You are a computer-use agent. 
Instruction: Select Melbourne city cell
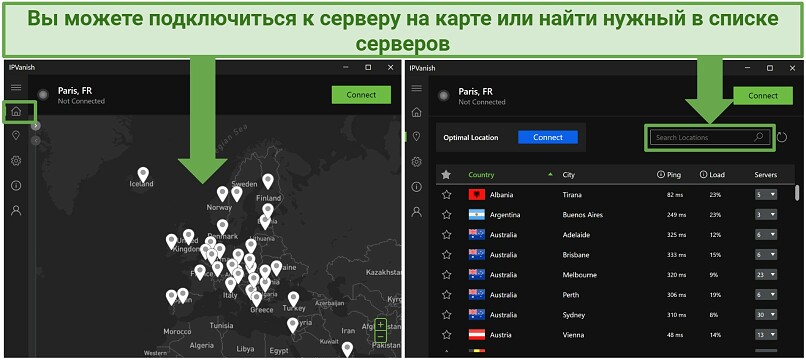(x=580, y=275)
